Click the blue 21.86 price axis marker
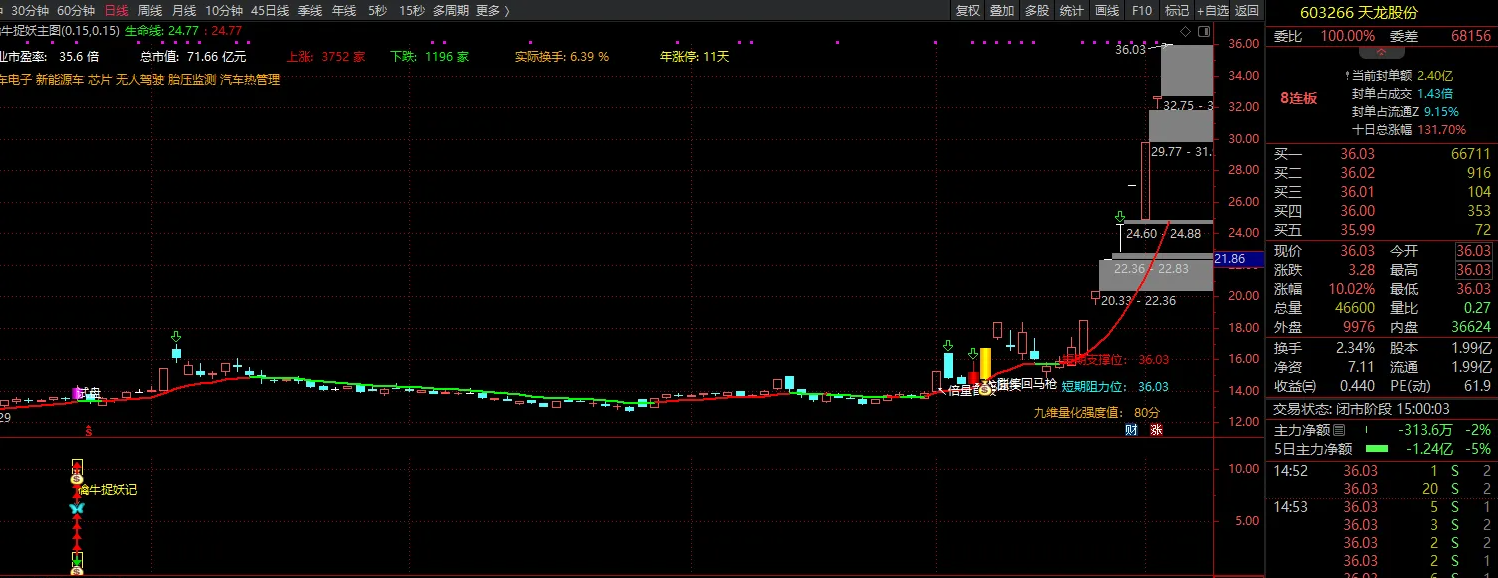Screen dimensions: 1498x578 (x=1228, y=259)
